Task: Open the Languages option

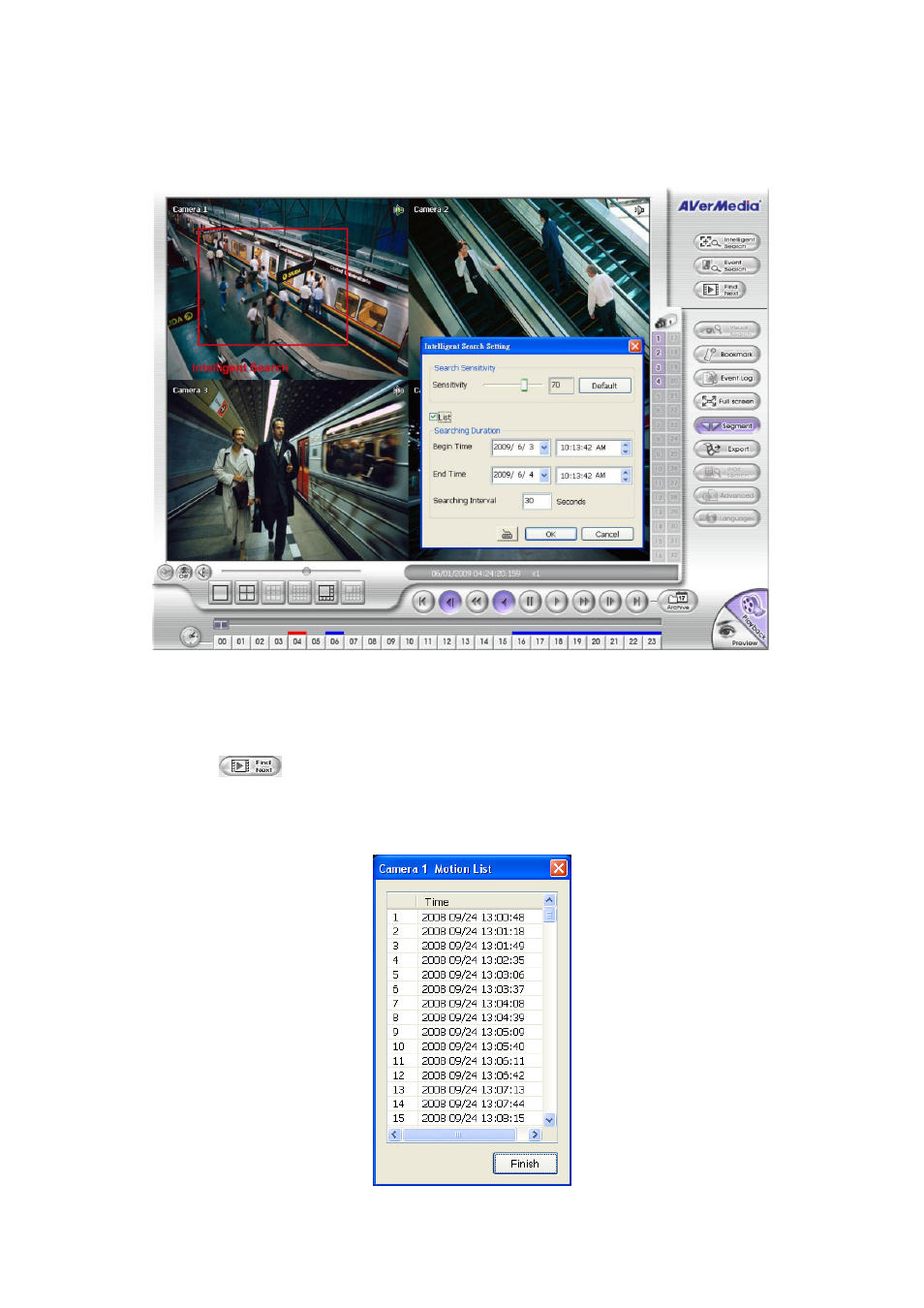Action: click(x=727, y=518)
